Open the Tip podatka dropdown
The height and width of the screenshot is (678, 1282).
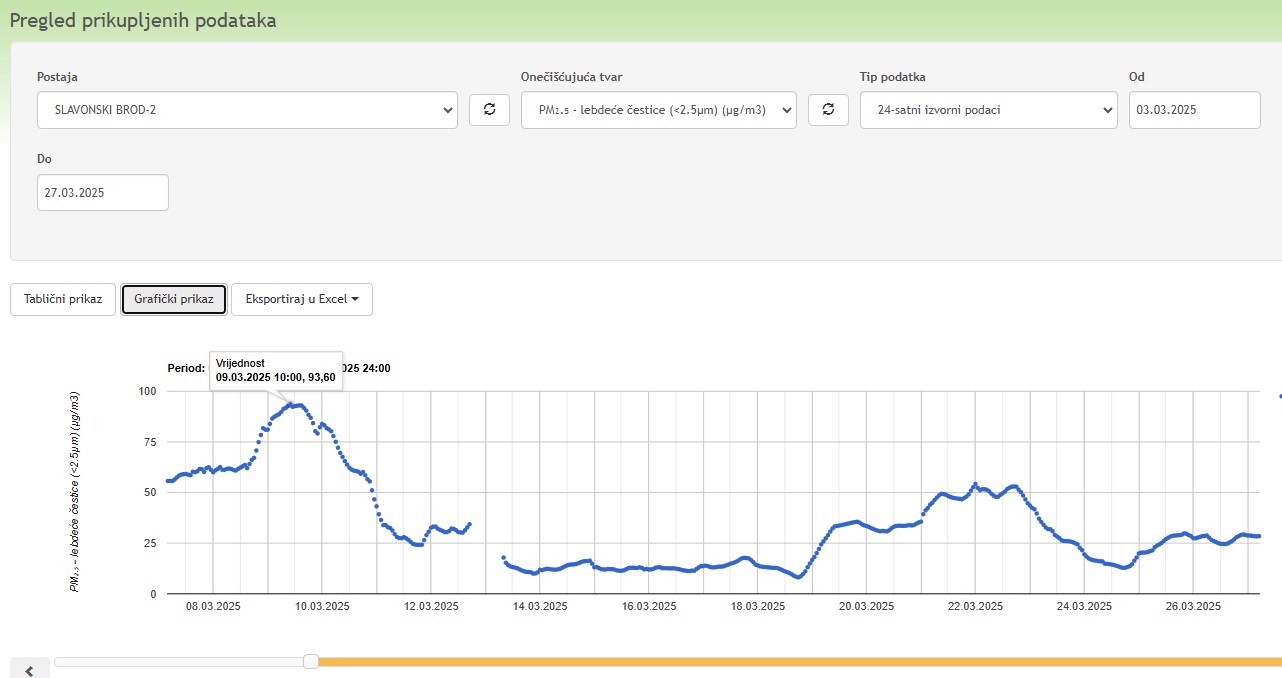point(988,110)
